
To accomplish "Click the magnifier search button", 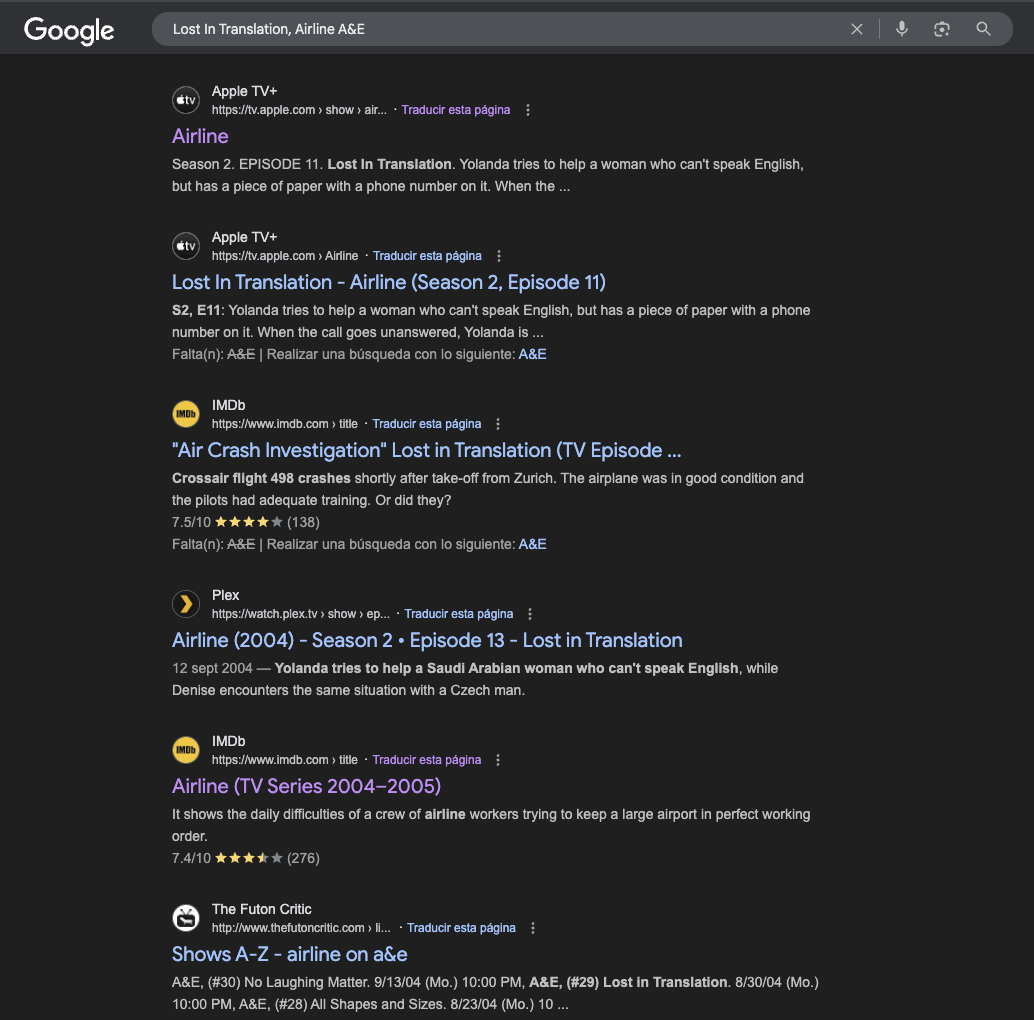I will pyautogui.click(x=984, y=29).
